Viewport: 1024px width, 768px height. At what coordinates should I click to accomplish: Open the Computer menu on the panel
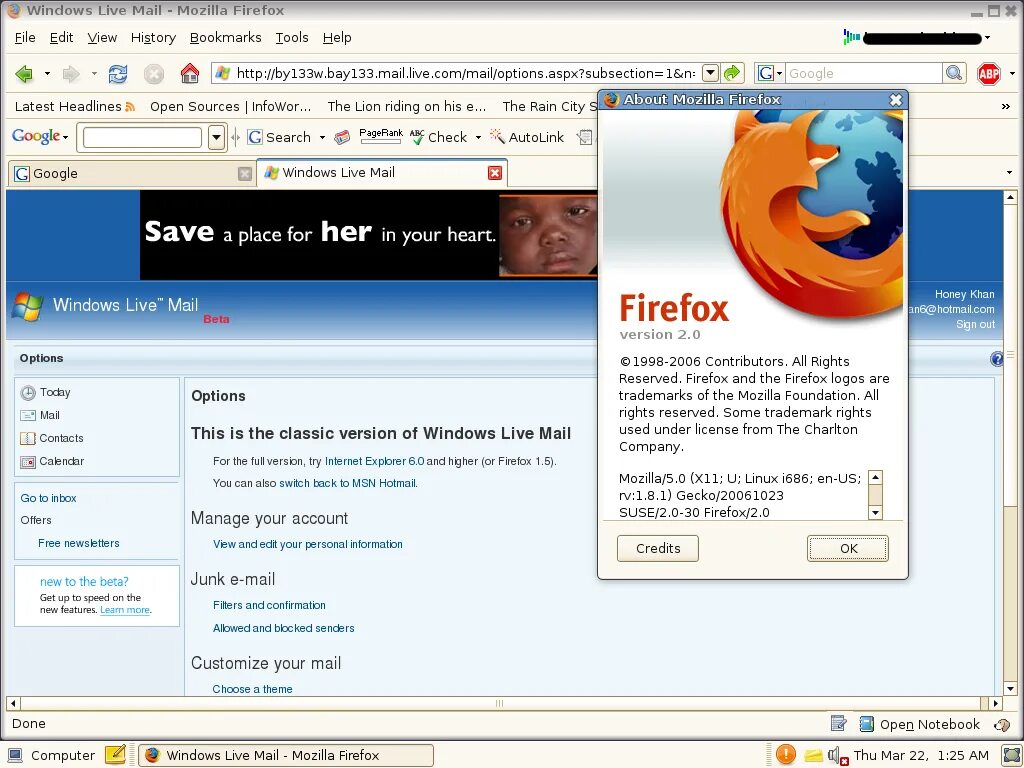click(x=50, y=755)
